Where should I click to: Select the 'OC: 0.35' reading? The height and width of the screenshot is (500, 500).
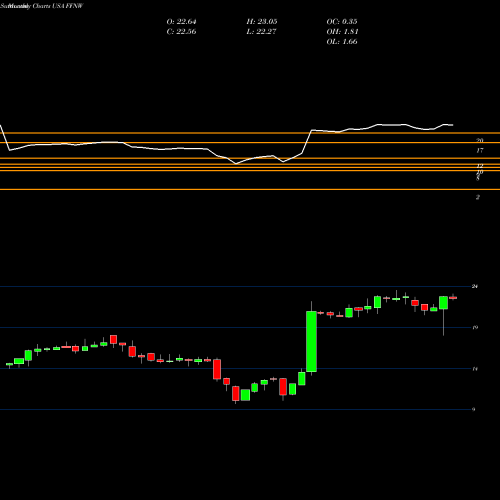coord(342,22)
